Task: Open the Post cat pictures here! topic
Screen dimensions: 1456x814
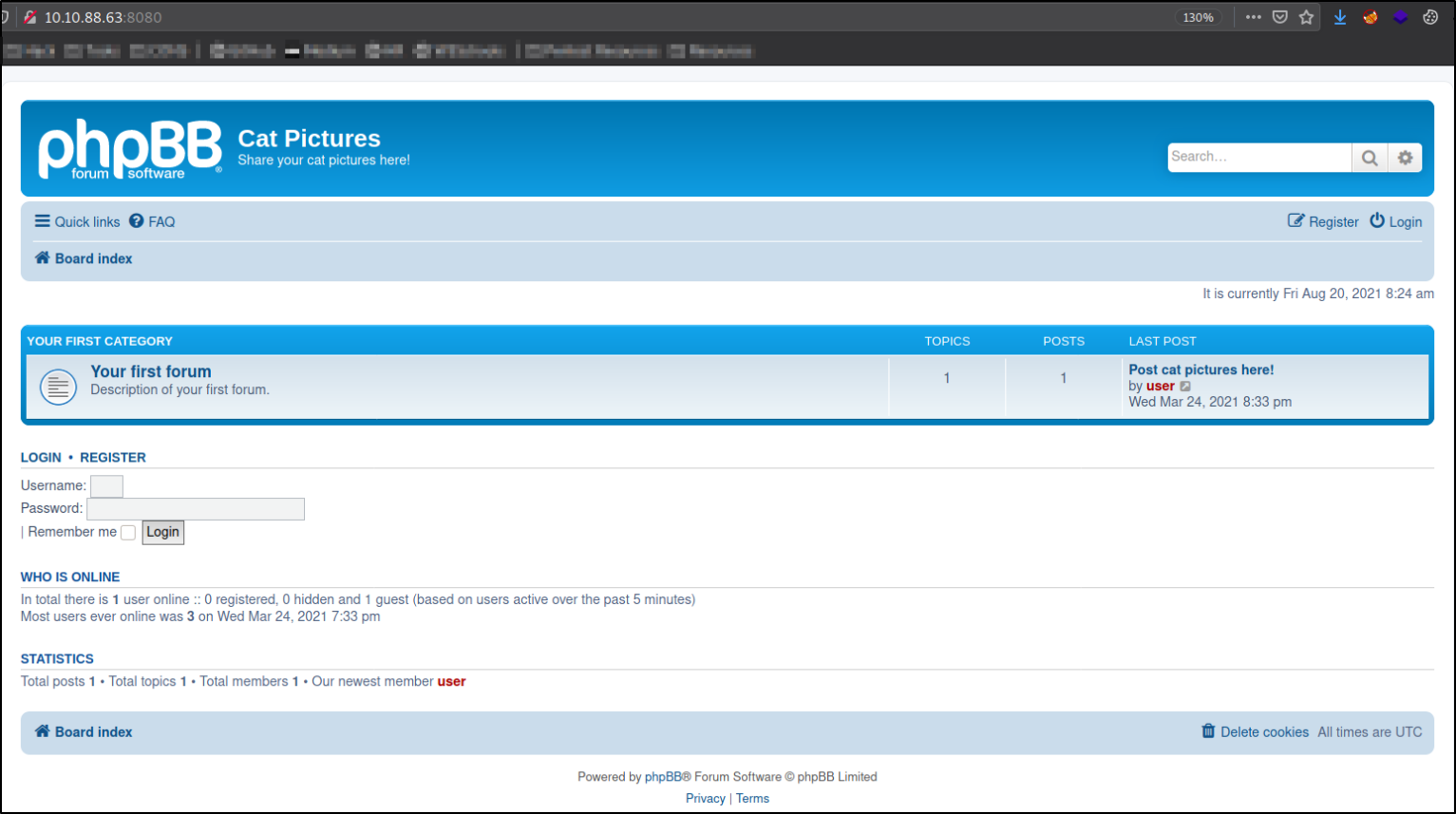Action: (x=1201, y=369)
